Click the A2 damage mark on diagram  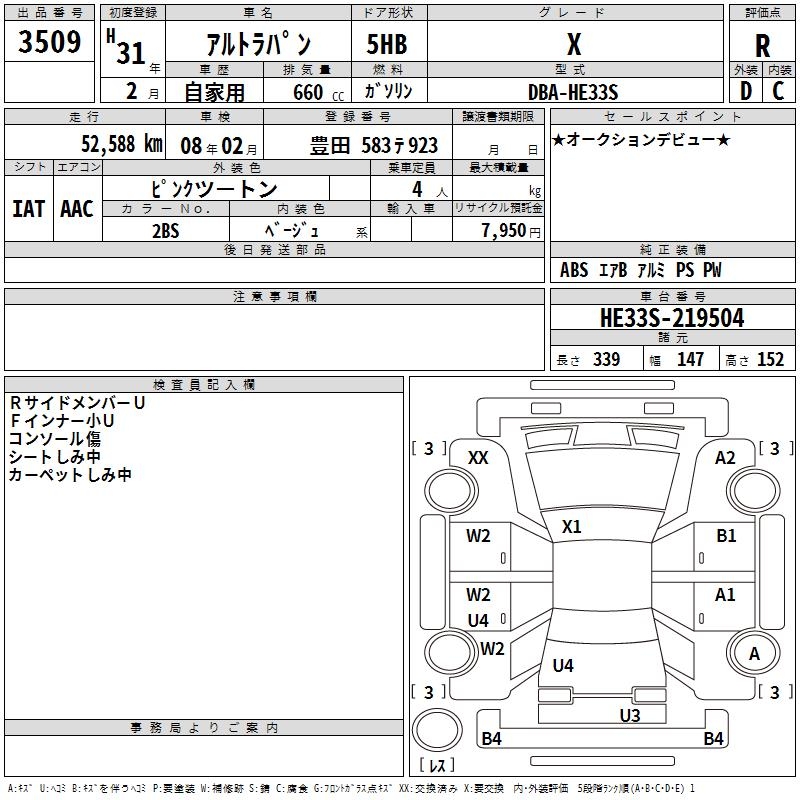[x=725, y=458]
